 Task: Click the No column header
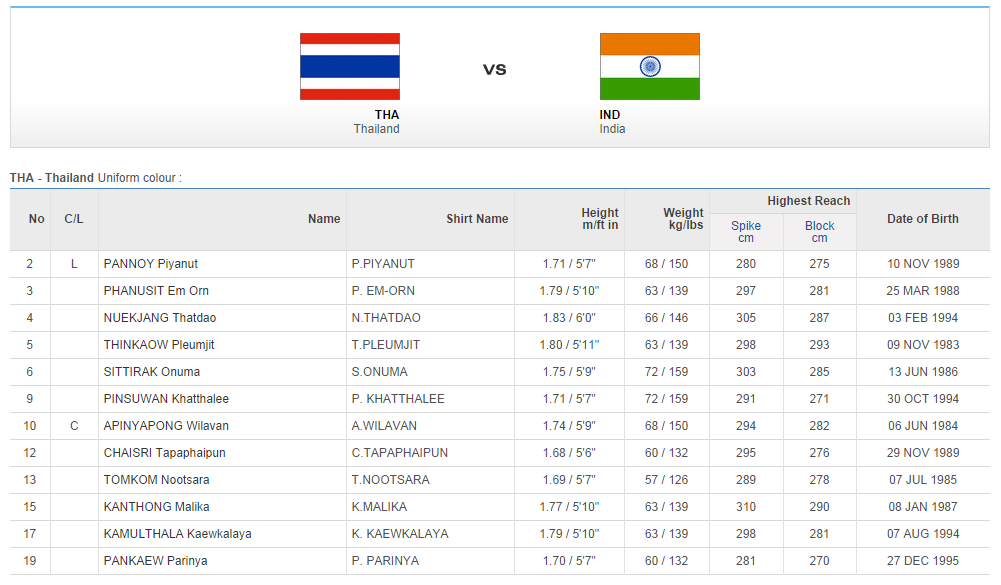coord(37,219)
